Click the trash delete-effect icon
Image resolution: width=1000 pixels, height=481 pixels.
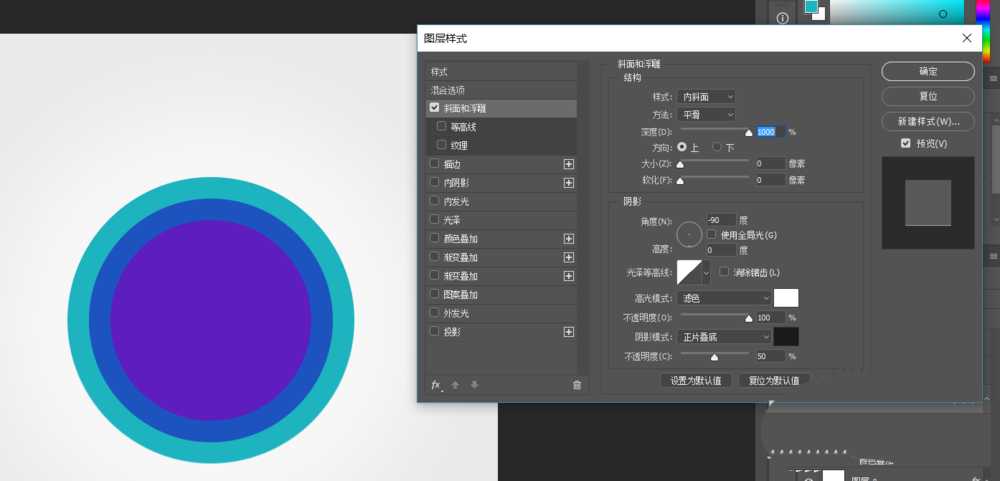tap(576, 385)
